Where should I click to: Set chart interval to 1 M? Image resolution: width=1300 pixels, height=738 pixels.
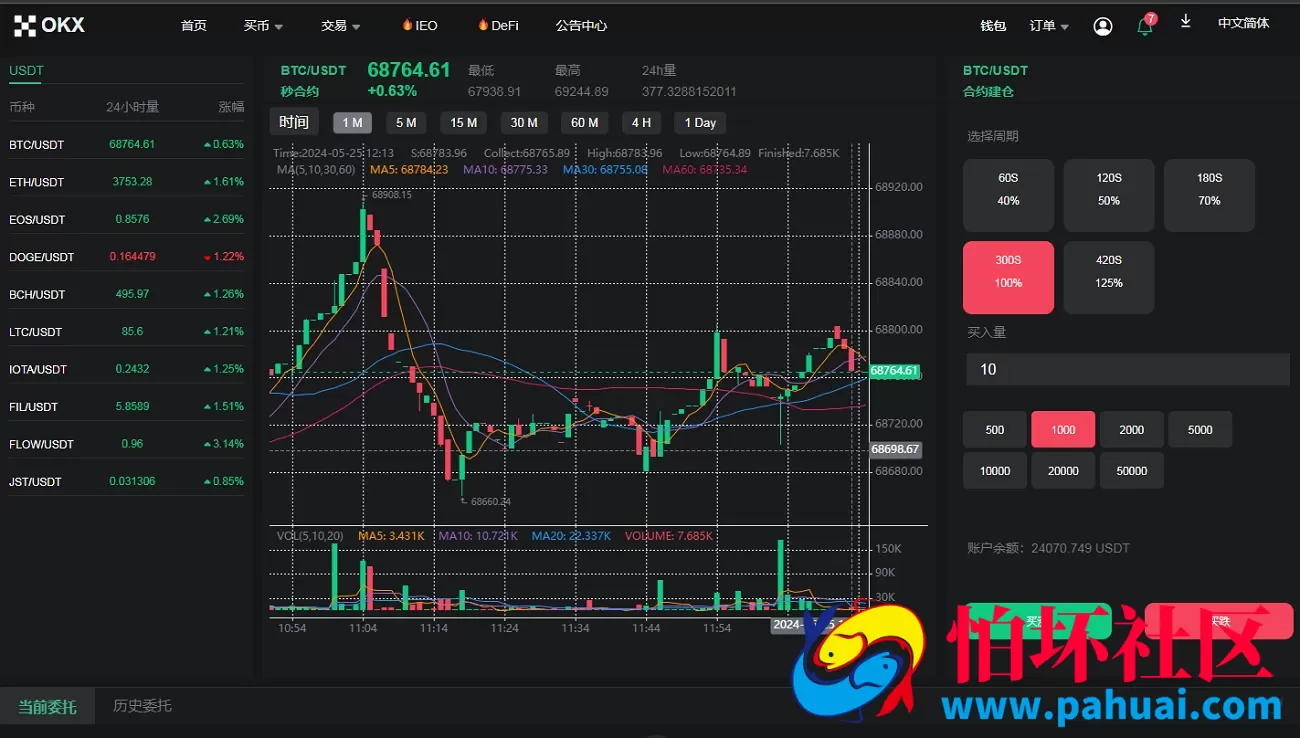pos(352,123)
